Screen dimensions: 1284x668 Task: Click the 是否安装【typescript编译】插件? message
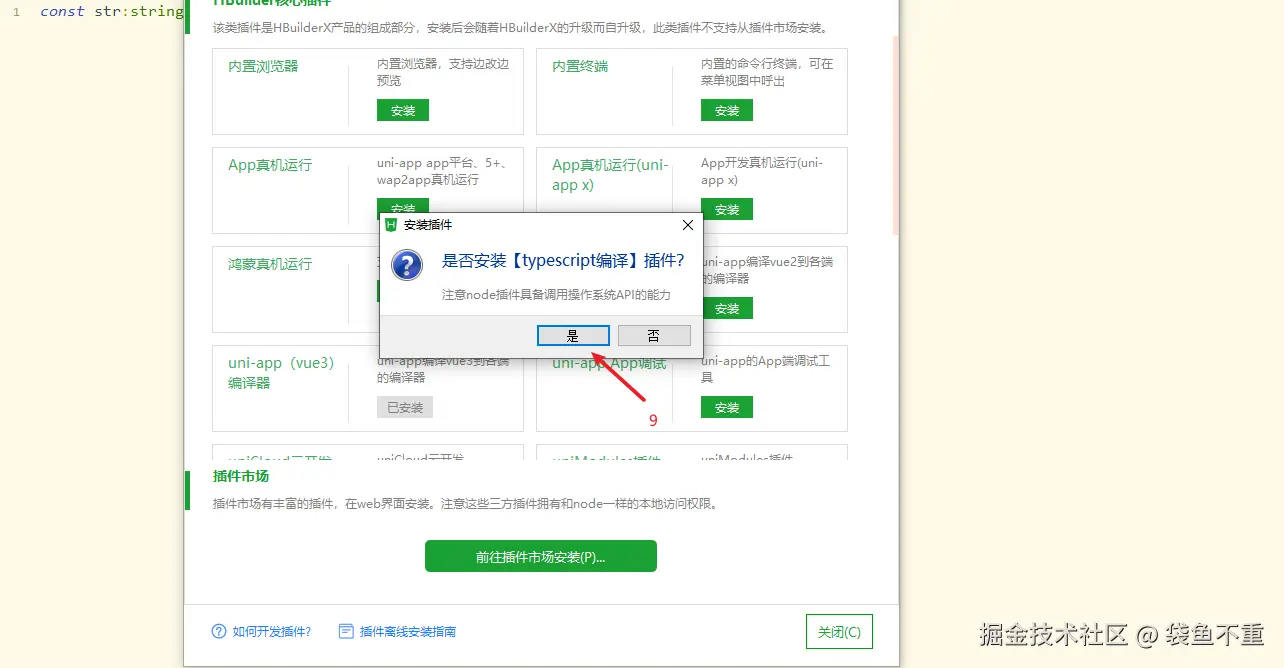click(563, 260)
